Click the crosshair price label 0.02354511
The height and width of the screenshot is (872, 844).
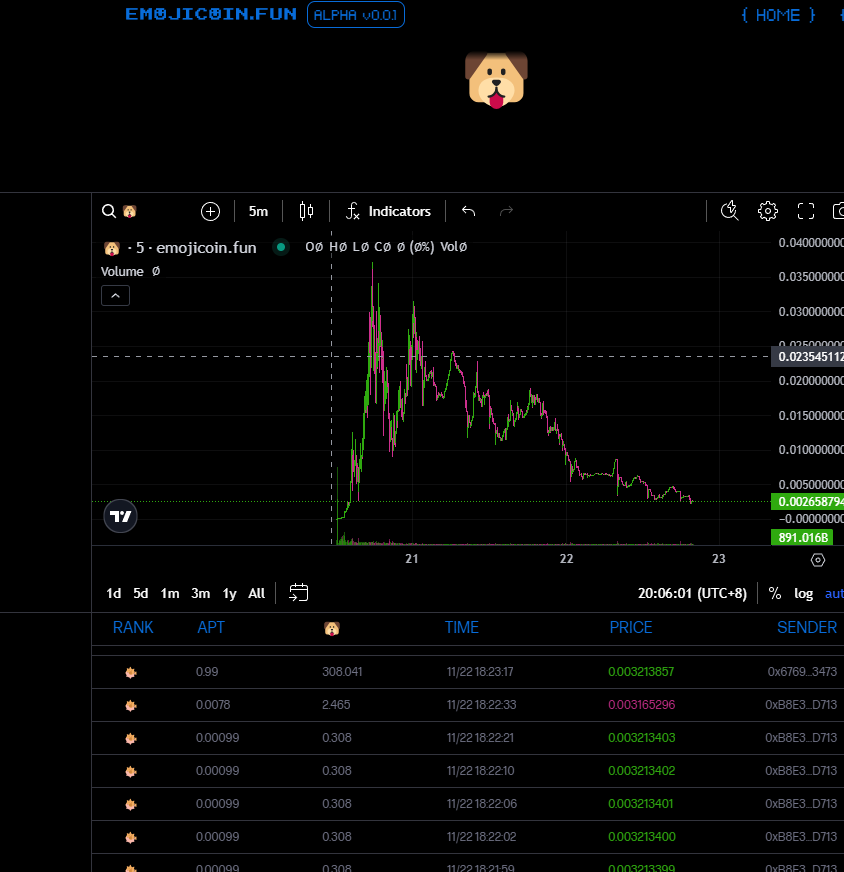[x=807, y=356]
